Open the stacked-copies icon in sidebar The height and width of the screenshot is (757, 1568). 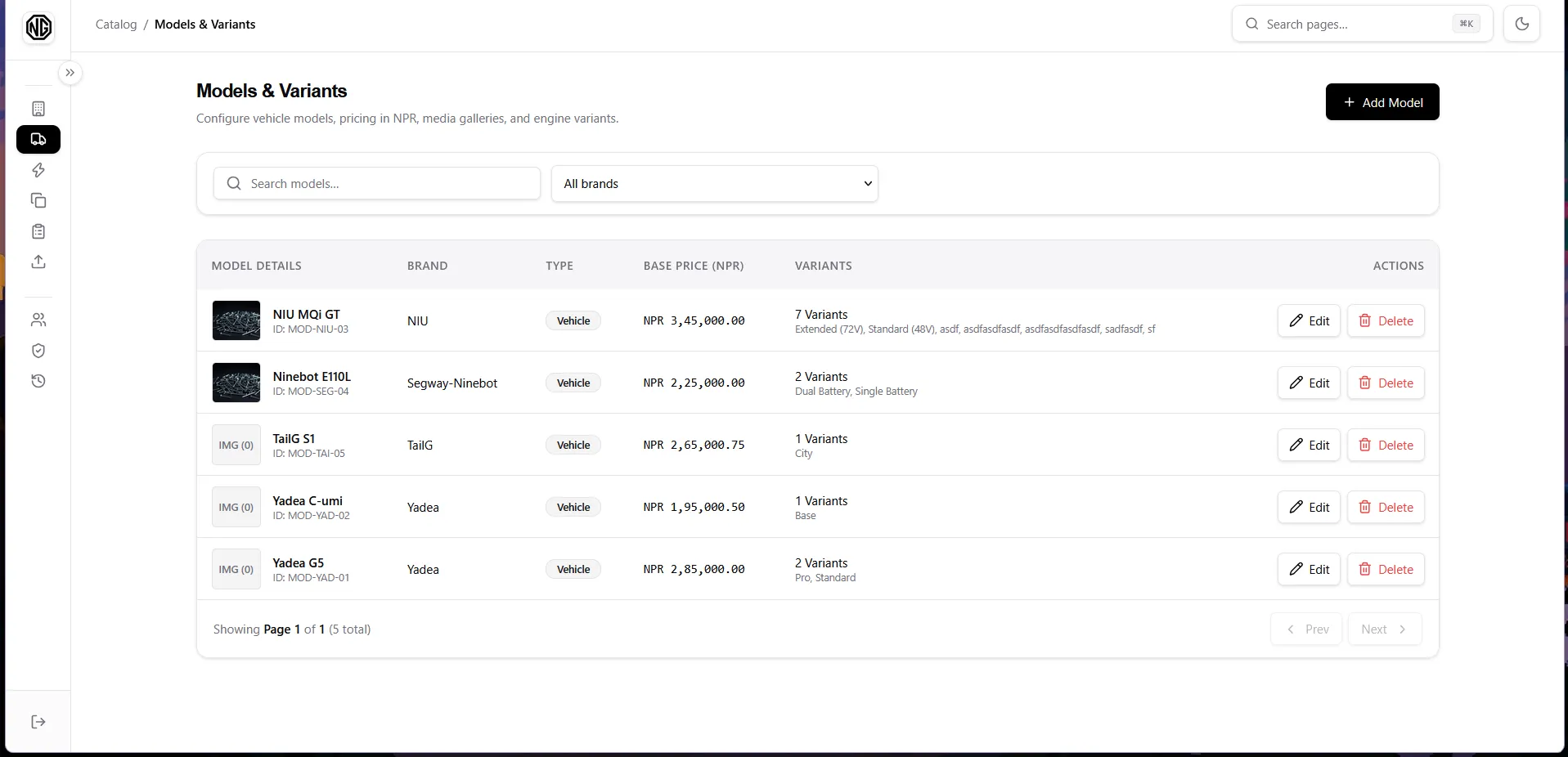pos(38,200)
